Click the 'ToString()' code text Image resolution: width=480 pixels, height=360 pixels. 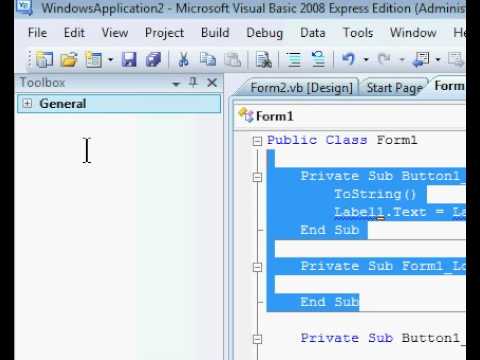375,194
